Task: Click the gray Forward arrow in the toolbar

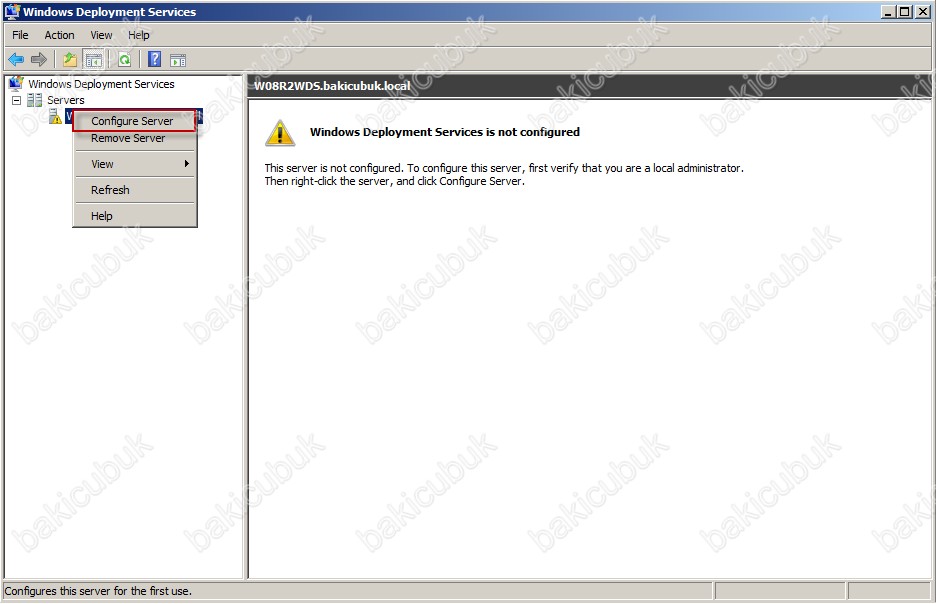Action: tap(39, 59)
